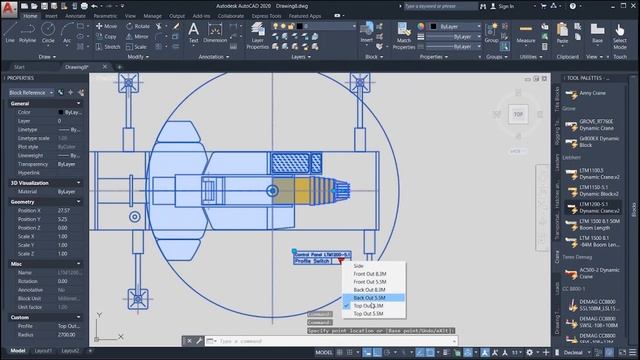
Task: Select the Text annotation tool
Action: [193, 33]
